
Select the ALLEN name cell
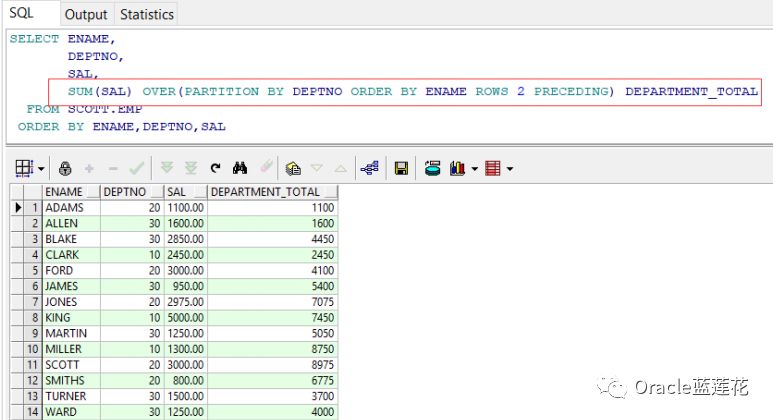coord(71,223)
